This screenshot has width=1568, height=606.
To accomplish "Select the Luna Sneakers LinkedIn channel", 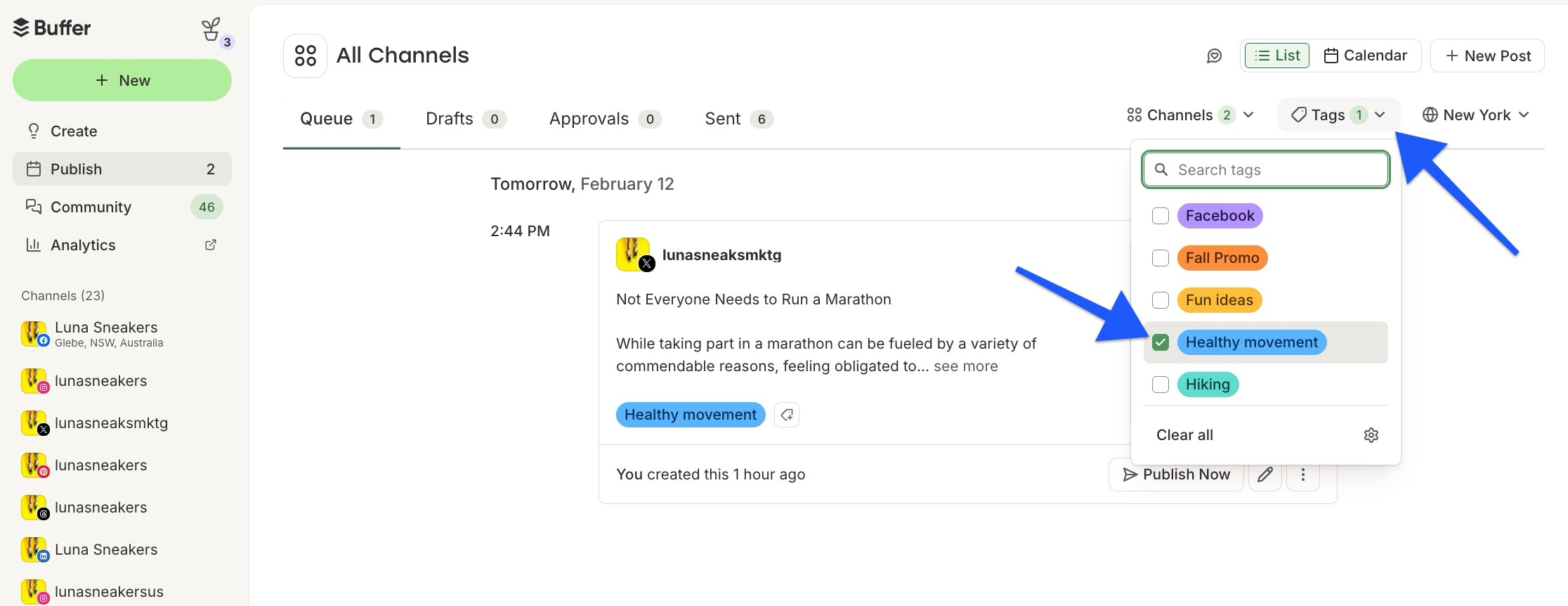I will (122, 550).
